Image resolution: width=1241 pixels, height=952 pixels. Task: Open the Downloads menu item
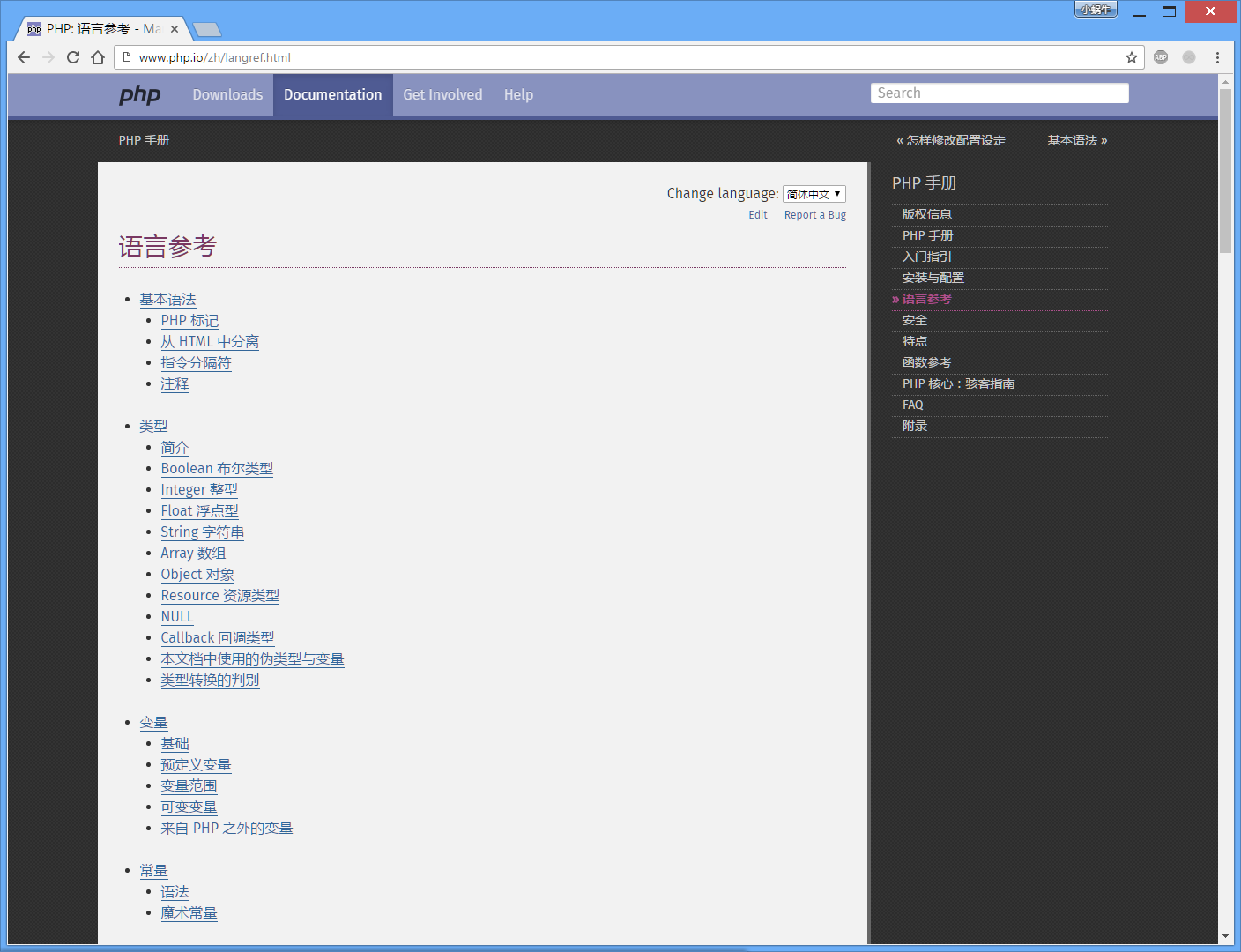click(227, 94)
